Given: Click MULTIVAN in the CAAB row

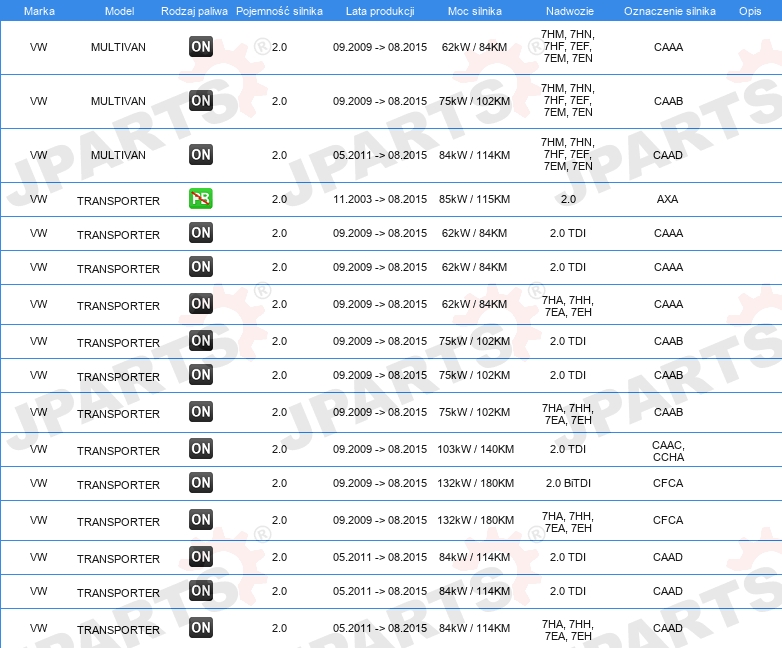Looking at the screenshot, I should point(118,101).
